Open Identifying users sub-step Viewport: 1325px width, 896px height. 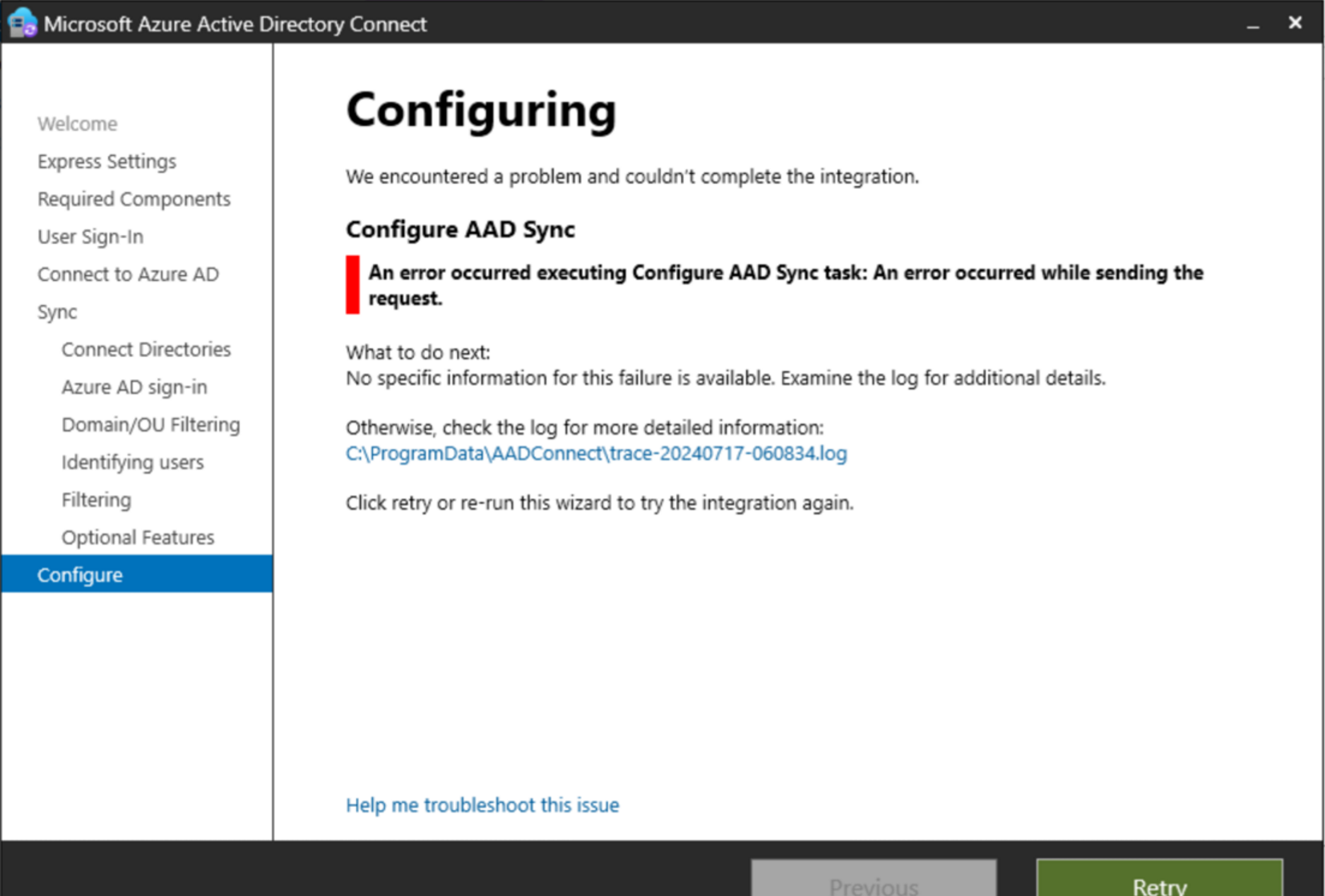point(132,462)
